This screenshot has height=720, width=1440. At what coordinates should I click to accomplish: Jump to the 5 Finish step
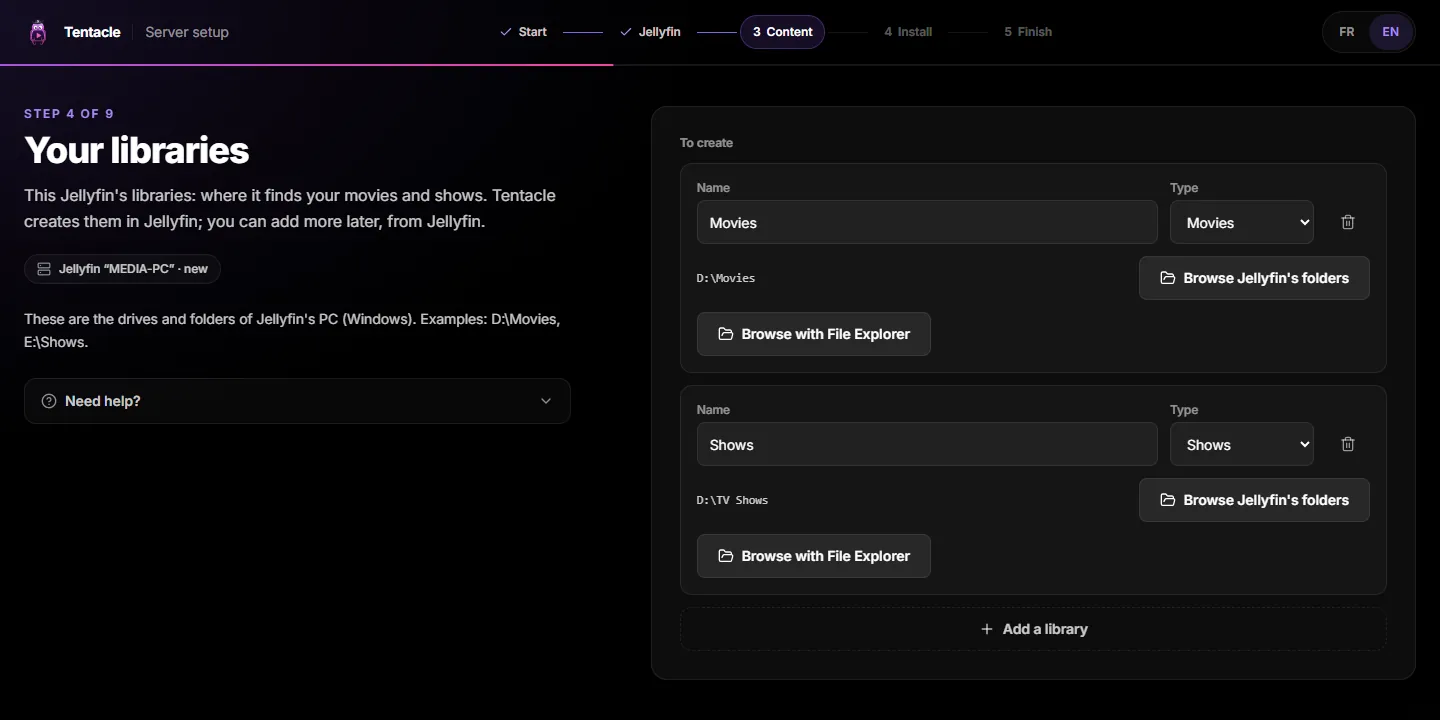click(1028, 32)
